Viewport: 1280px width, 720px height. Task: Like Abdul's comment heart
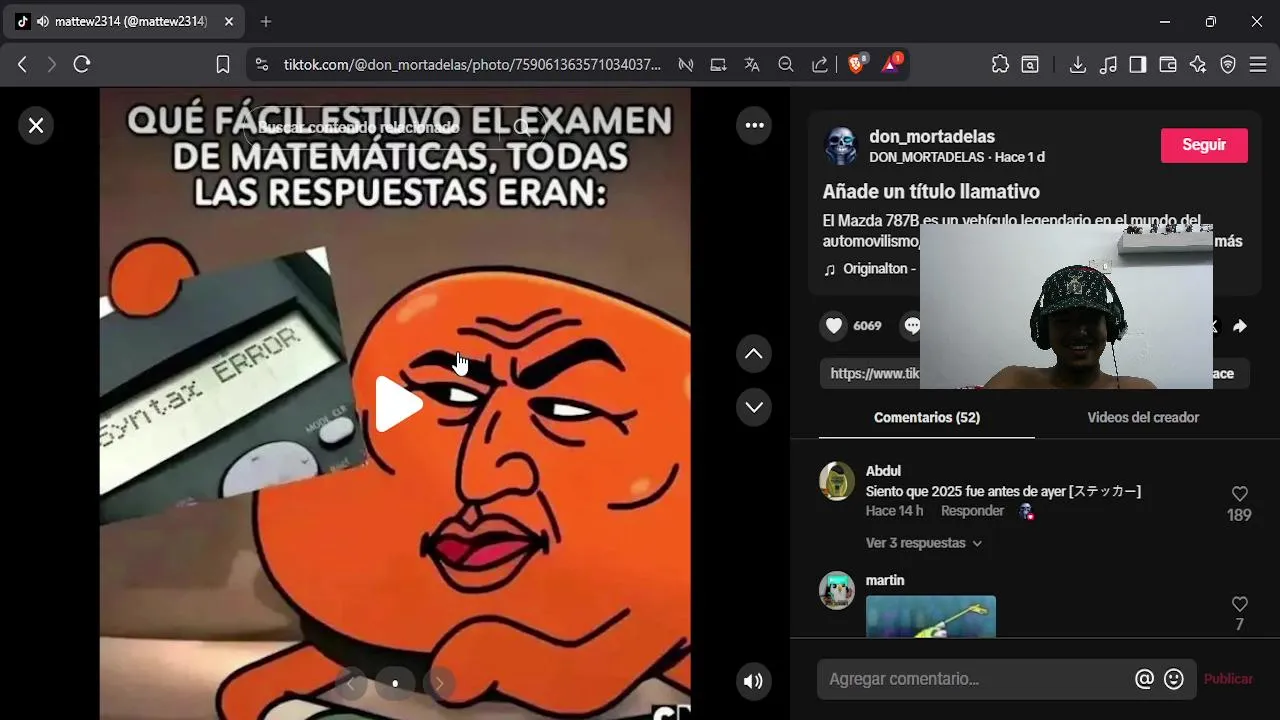tap(1239, 494)
